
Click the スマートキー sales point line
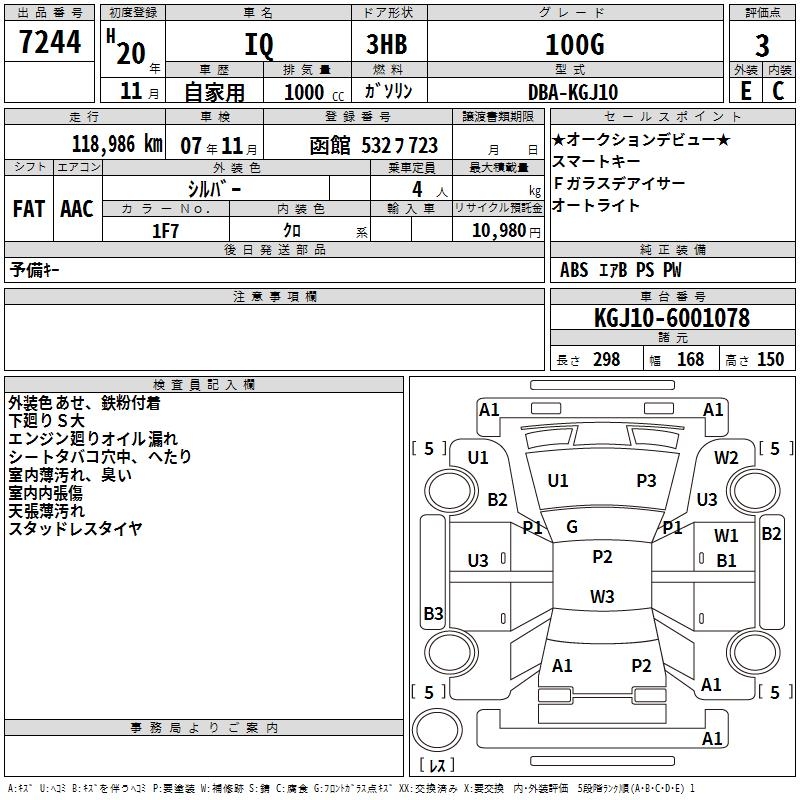click(596, 161)
